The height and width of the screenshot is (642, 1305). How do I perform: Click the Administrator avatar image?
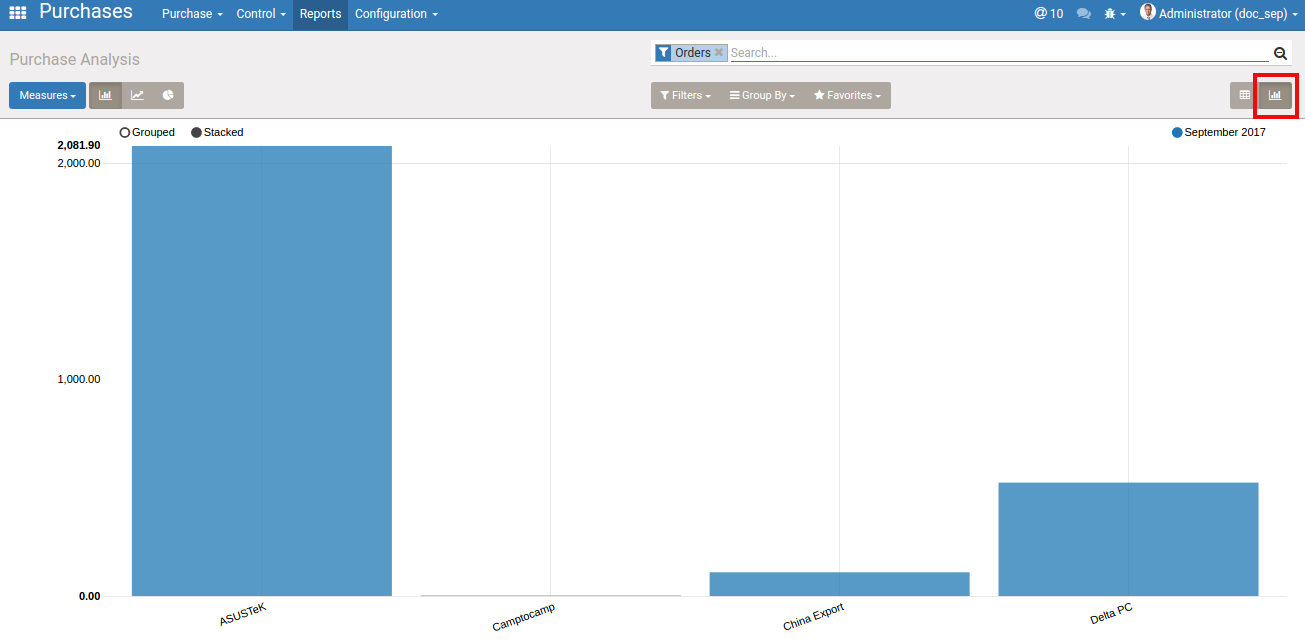pos(1148,12)
